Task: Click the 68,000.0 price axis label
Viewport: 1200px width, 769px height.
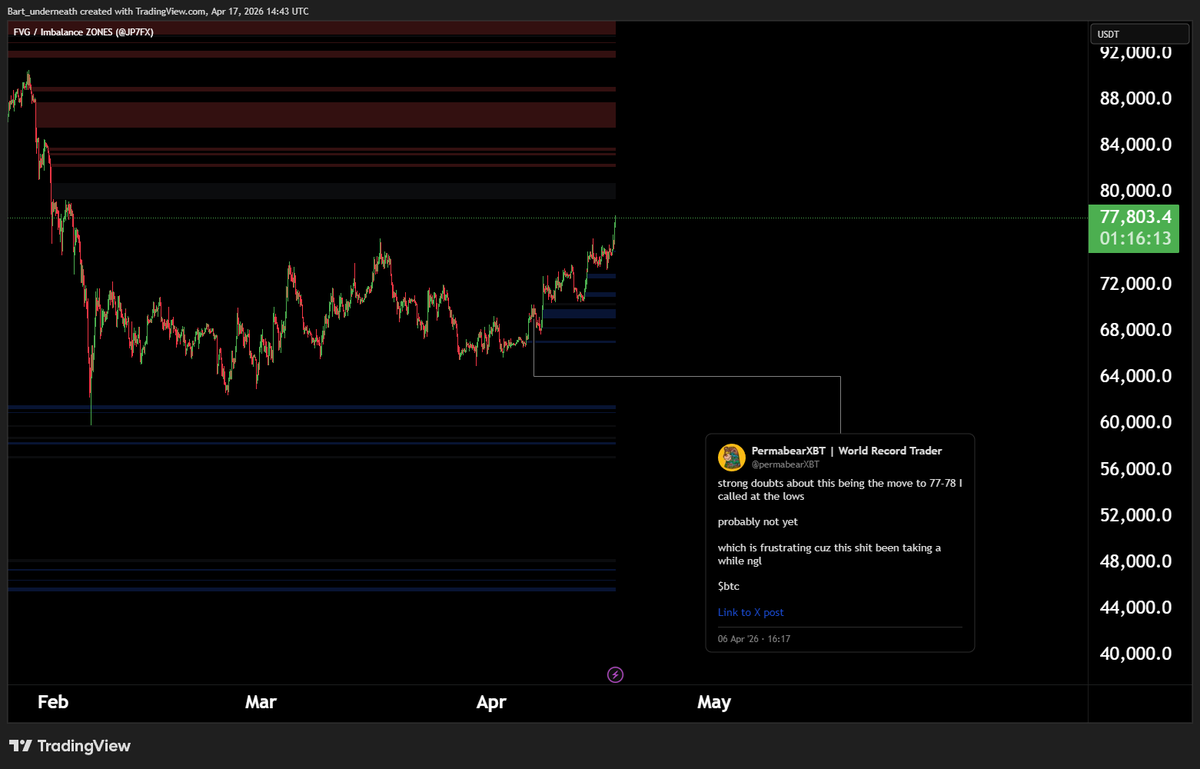Action: tap(1135, 330)
